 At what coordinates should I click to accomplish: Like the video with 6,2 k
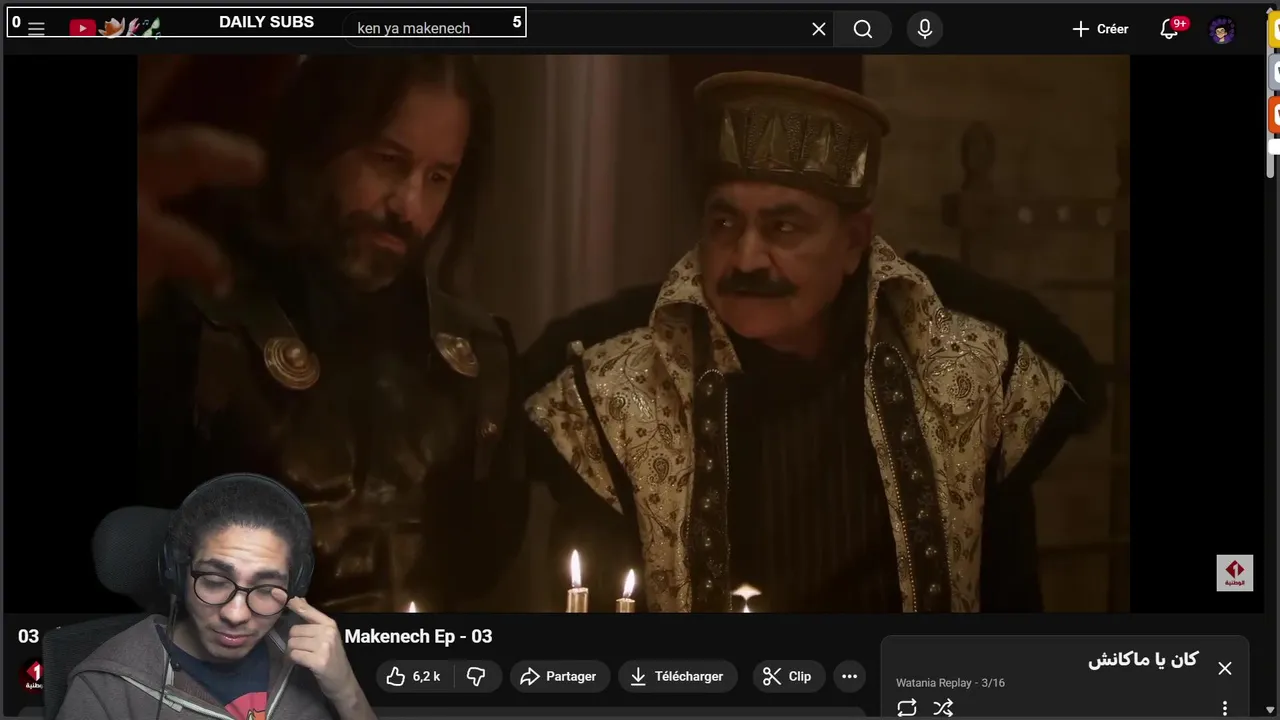pos(414,677)
